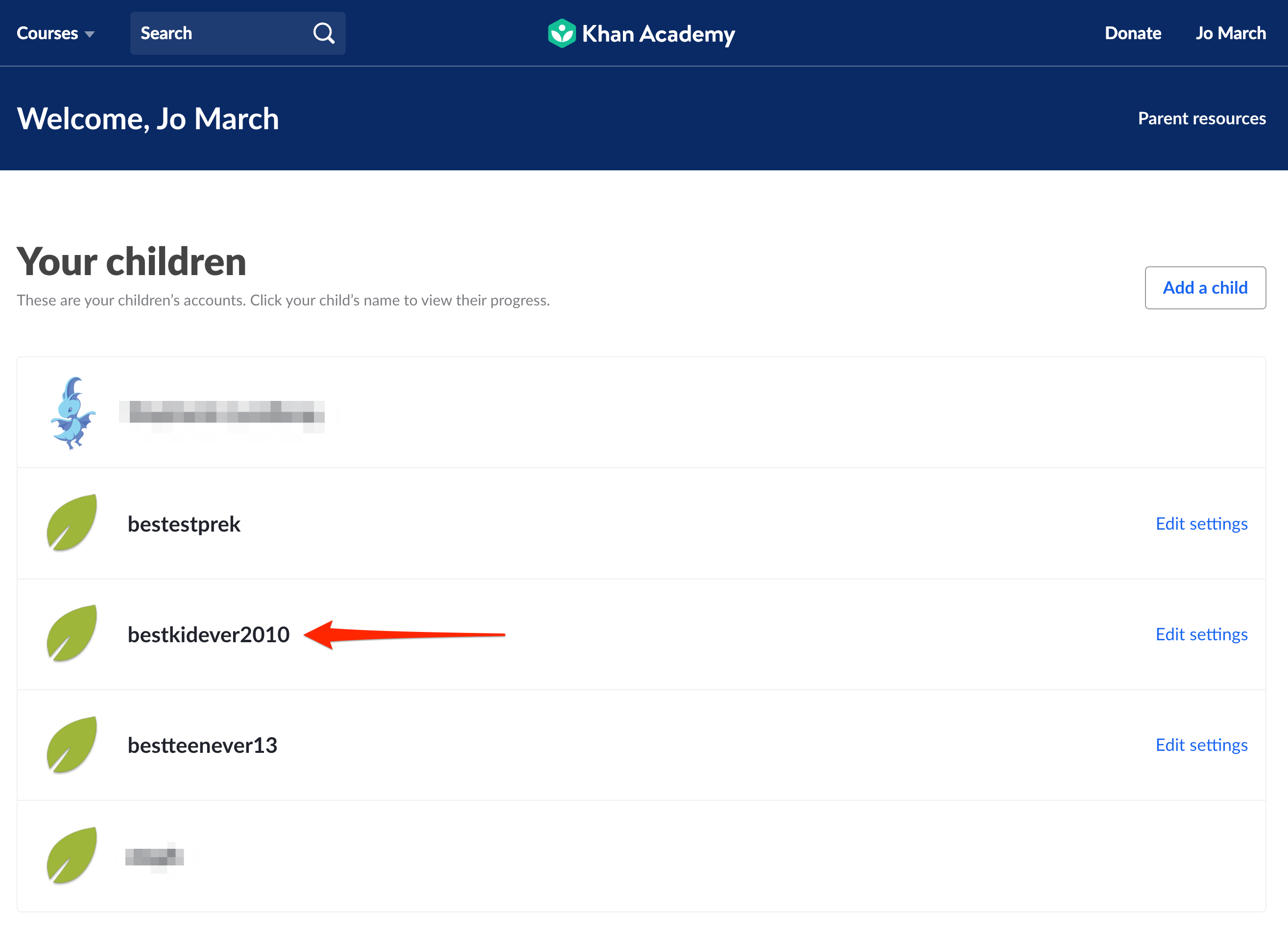Viewport: 1288px width, 932px height.
Task: Click the Khan Academy leaf logo
Action: 562,33
